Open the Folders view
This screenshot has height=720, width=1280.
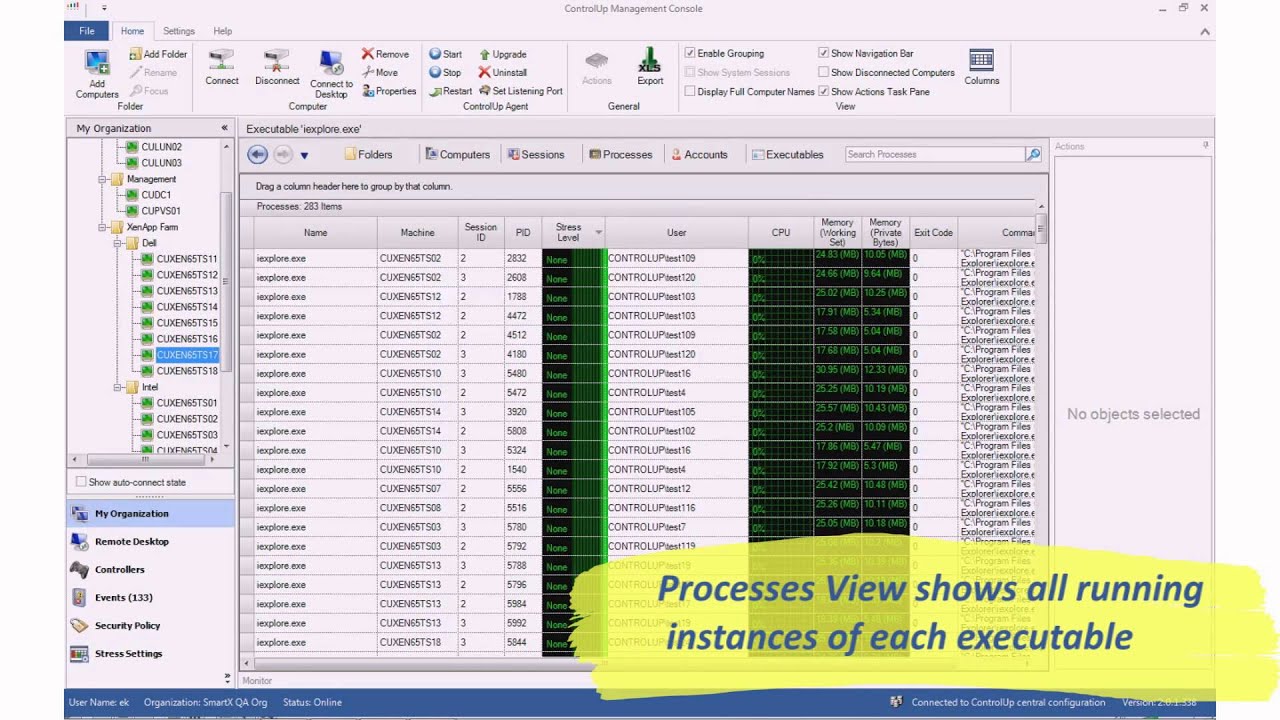tap(368, 154)
